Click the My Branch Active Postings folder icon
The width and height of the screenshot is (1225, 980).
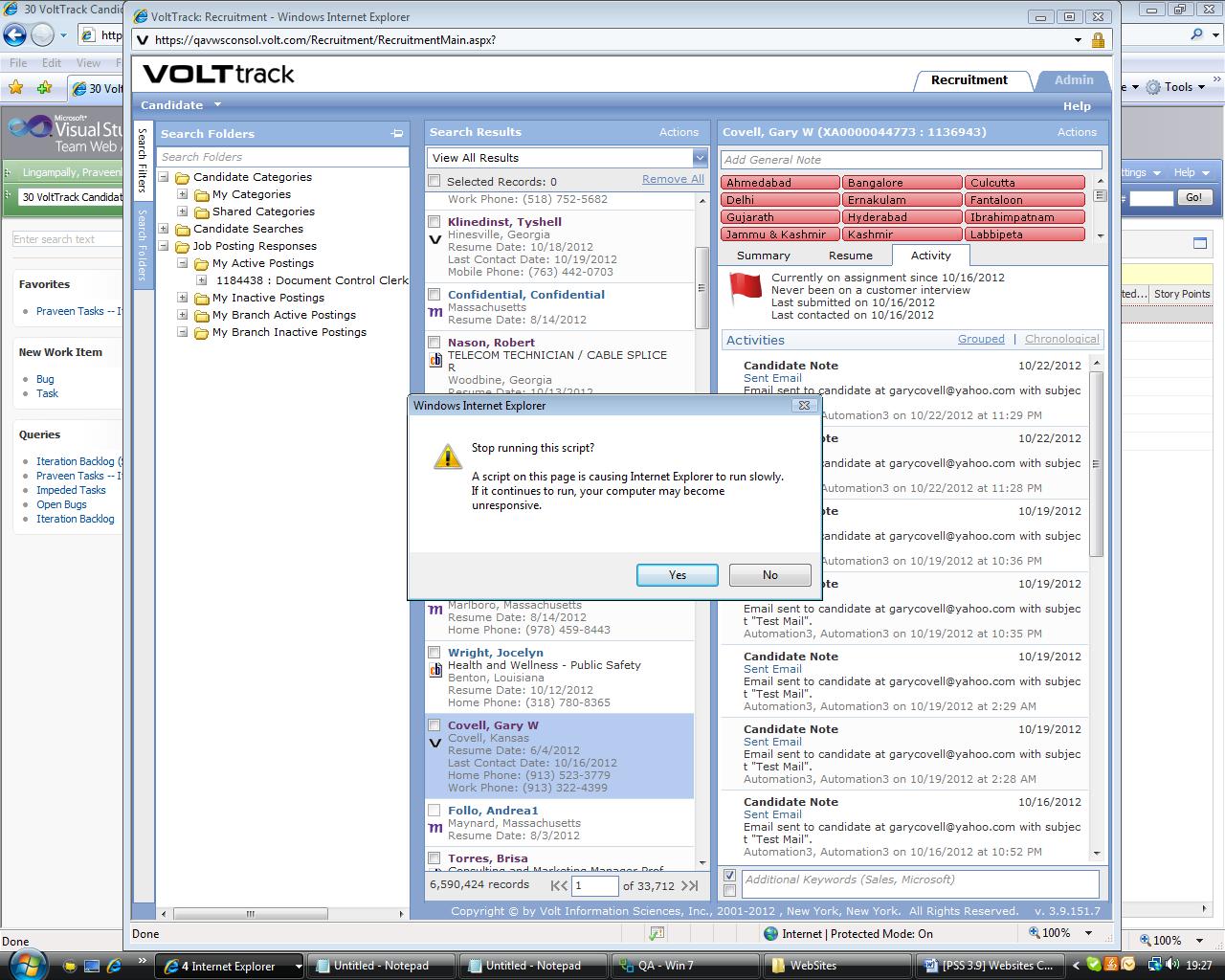click(x=201, y=315)
